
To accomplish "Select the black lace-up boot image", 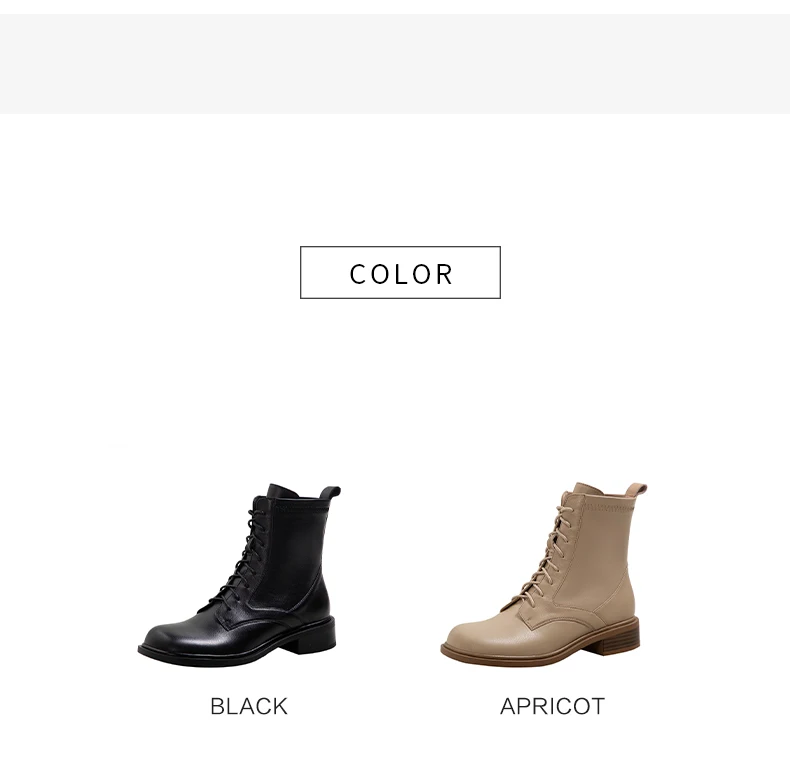I will (239, 575).
